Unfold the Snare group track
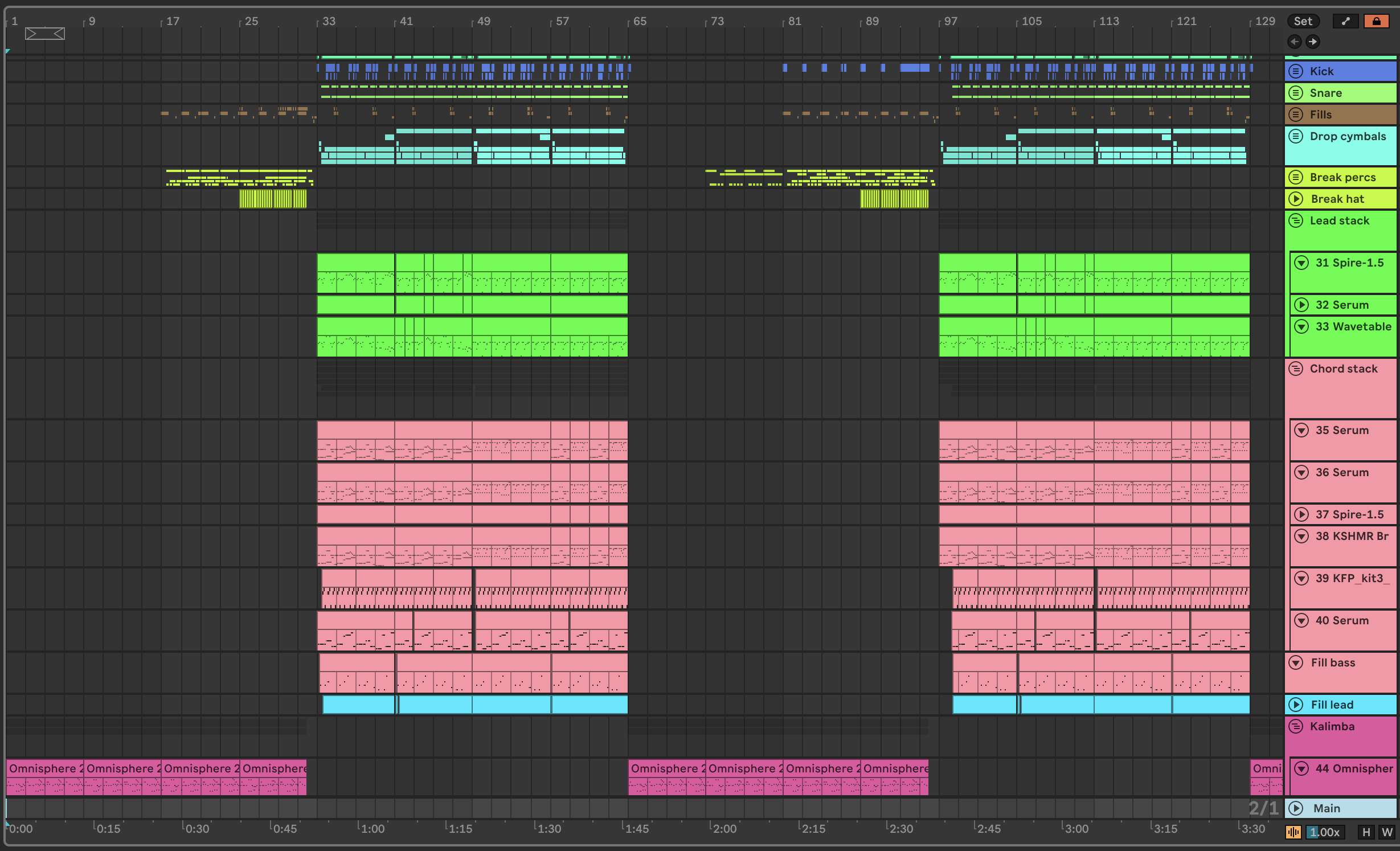Screen dimensions: 1400x851 (1296, 93)
